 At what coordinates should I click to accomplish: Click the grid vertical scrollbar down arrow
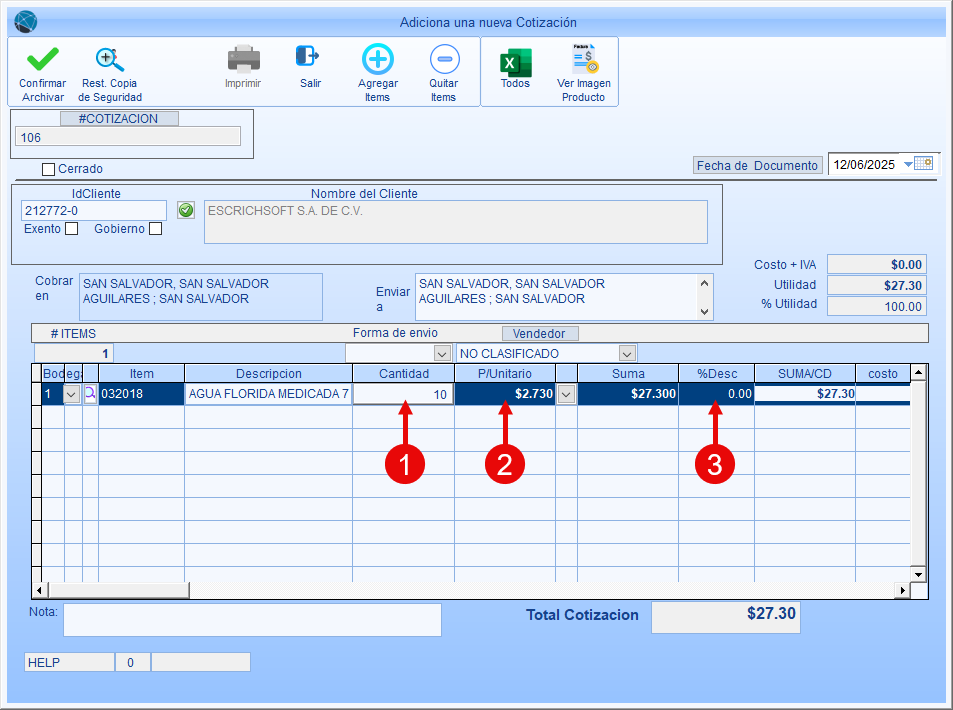(x=918, y=574)
